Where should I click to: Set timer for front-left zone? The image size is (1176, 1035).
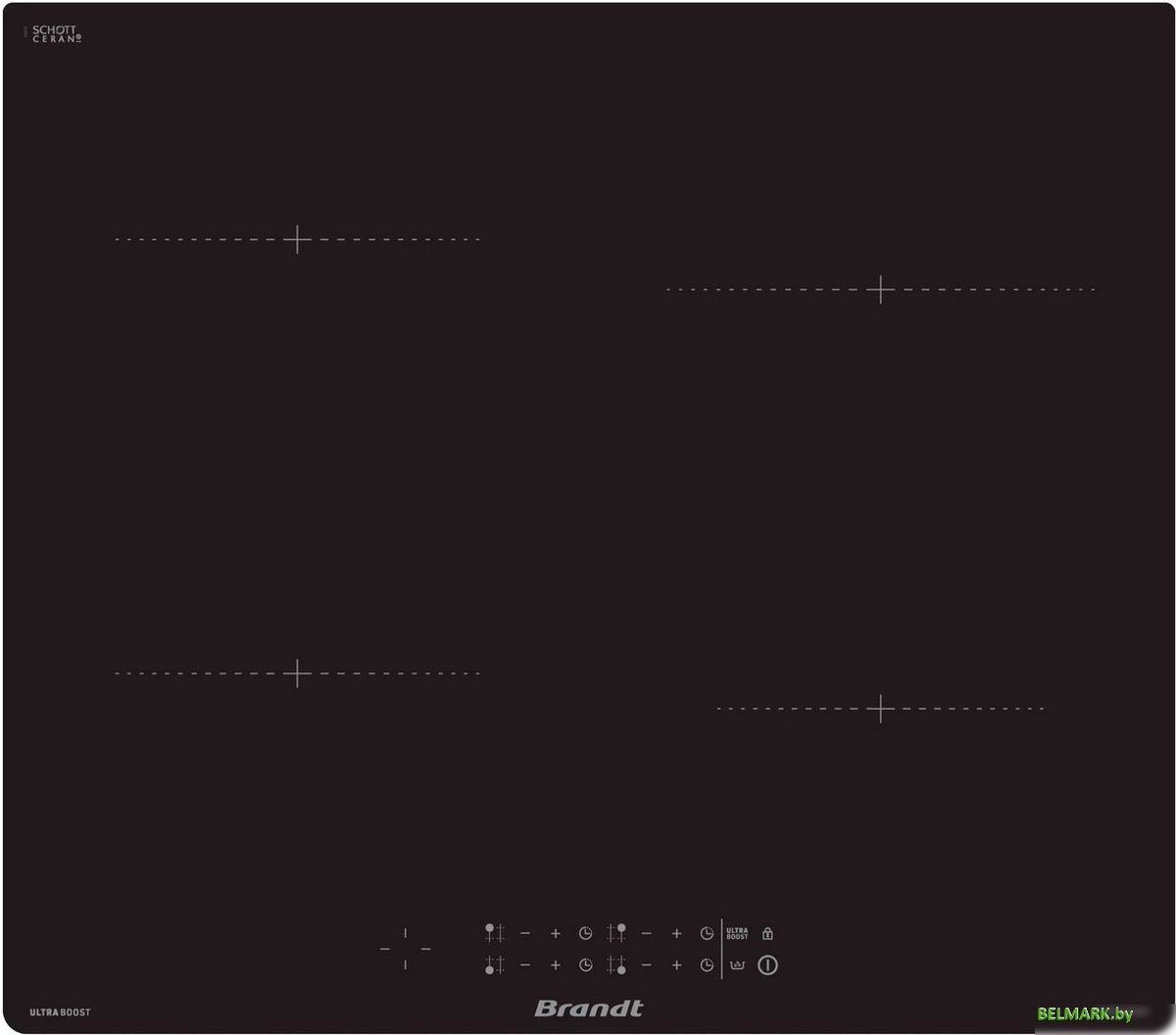click(585, 965)
